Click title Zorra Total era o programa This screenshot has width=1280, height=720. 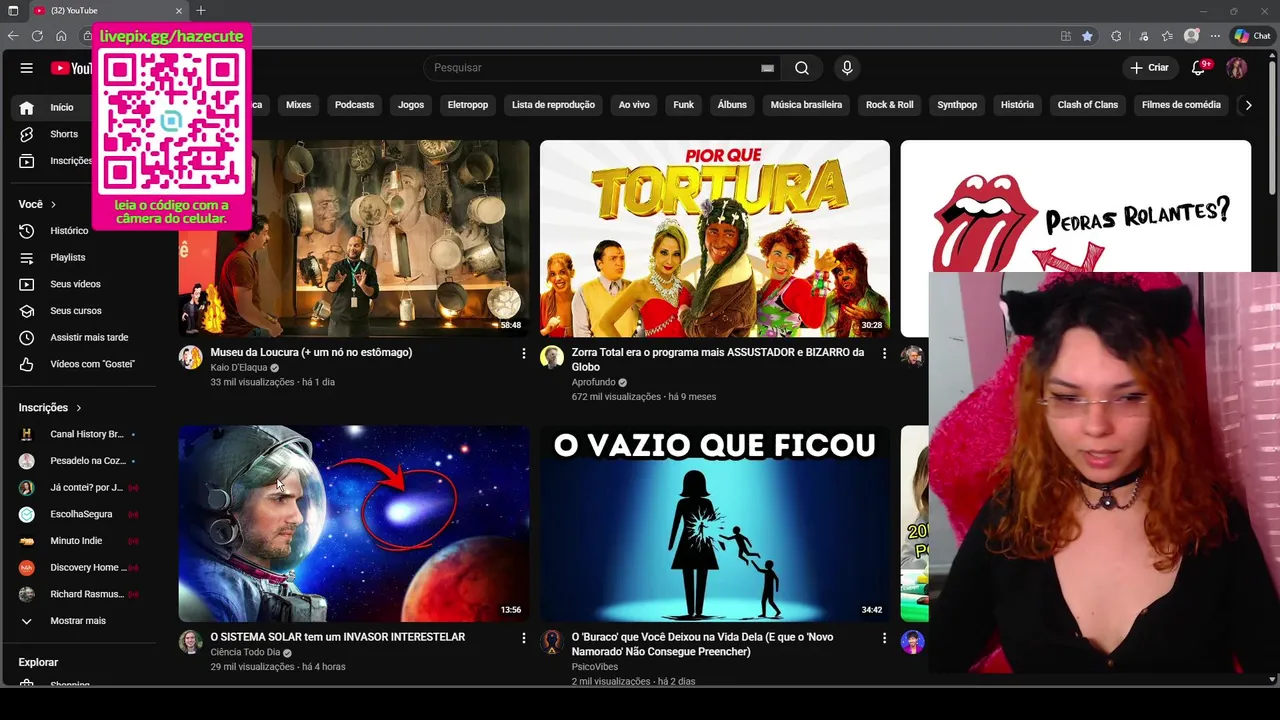[x=718, y=360]
